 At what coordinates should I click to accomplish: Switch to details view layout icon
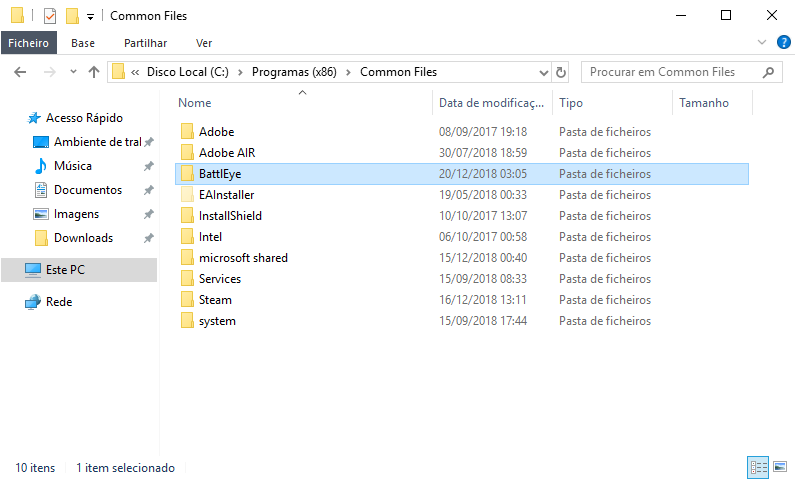[757, 467]
